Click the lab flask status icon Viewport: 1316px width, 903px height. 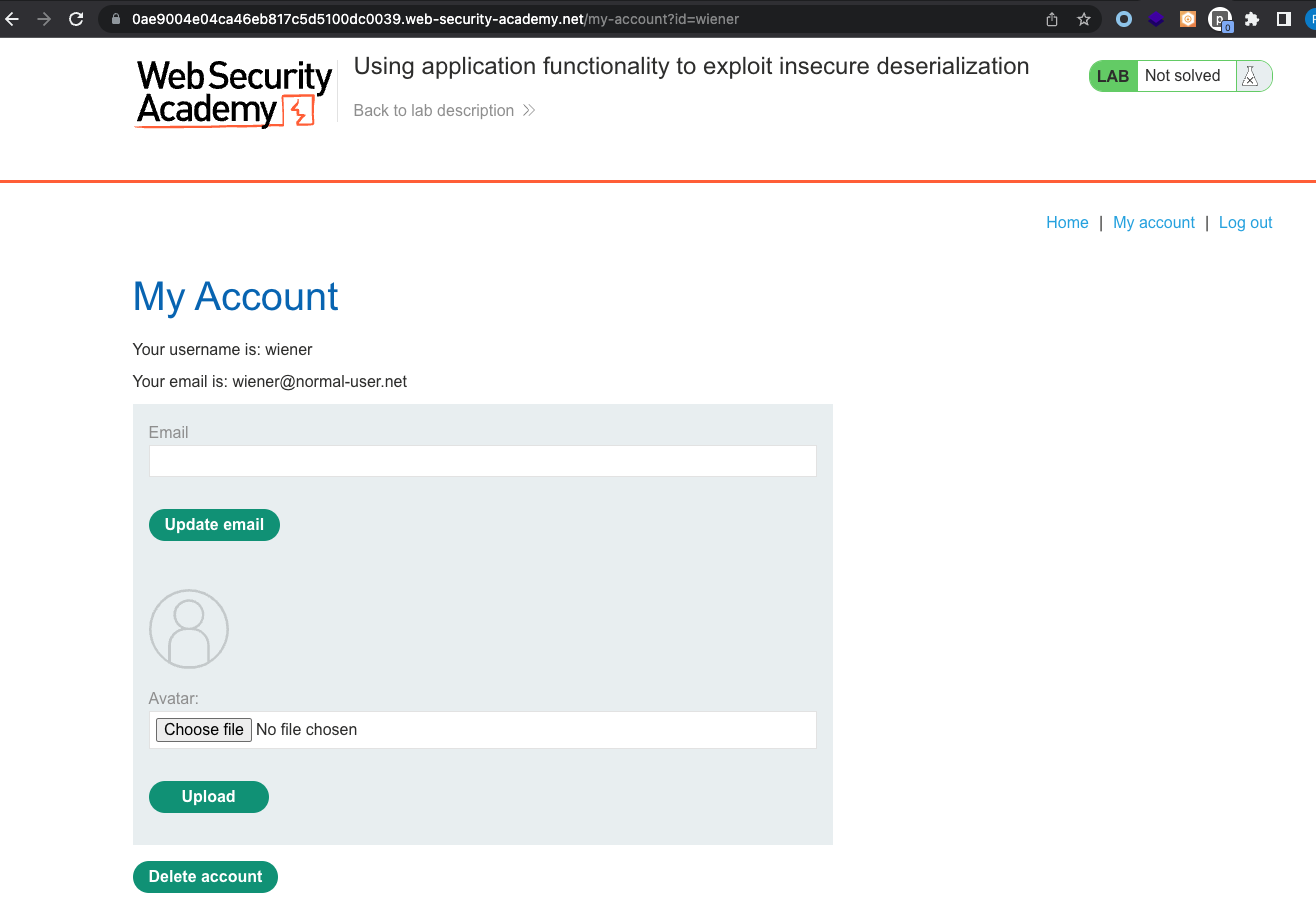click(x=1250, y=76)
